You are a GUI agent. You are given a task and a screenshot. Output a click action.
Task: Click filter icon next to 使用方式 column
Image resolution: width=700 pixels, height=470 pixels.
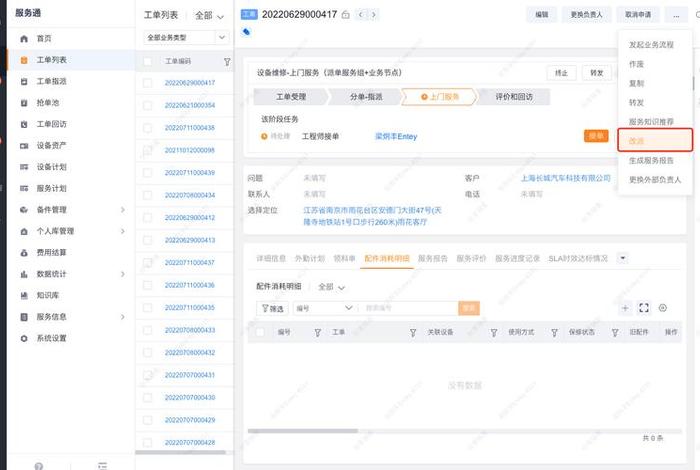coord(554,333)
